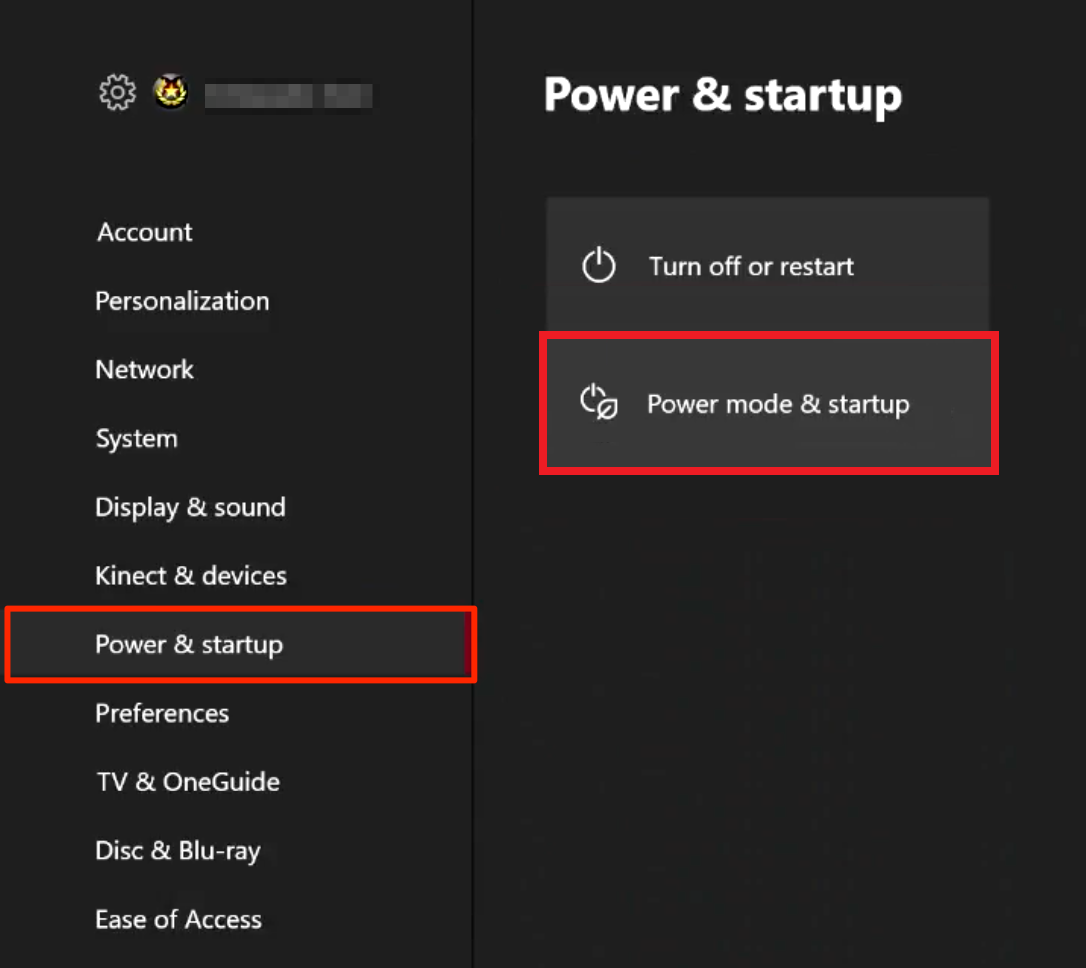Viewport: 1086px width, 968px height.
Task: Open Kinect & devices settings
Action: [x=191, y=576]
